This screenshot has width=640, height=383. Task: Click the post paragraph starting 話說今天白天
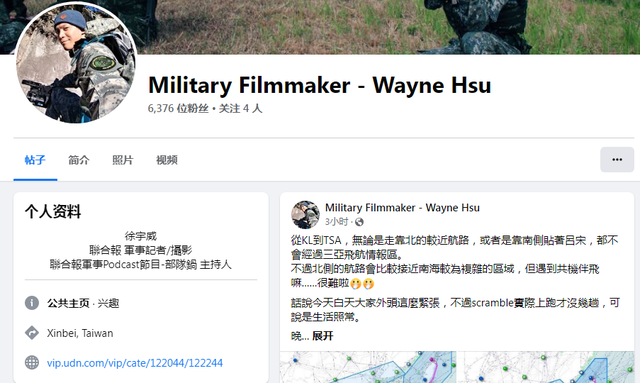(455, 310)
